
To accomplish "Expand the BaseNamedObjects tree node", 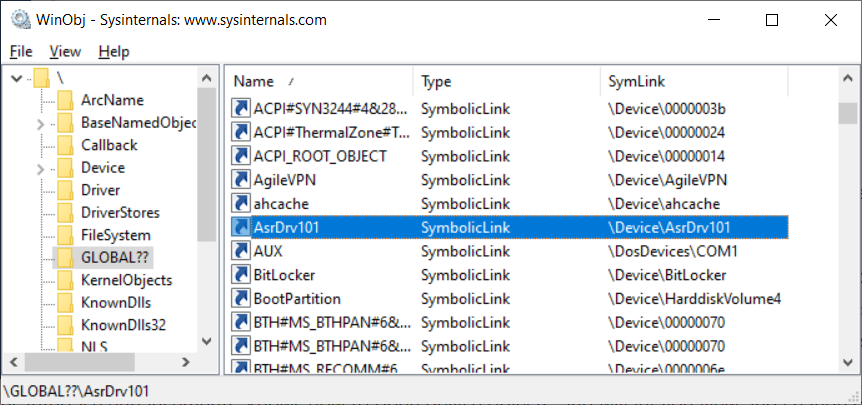I will [40, 123].
